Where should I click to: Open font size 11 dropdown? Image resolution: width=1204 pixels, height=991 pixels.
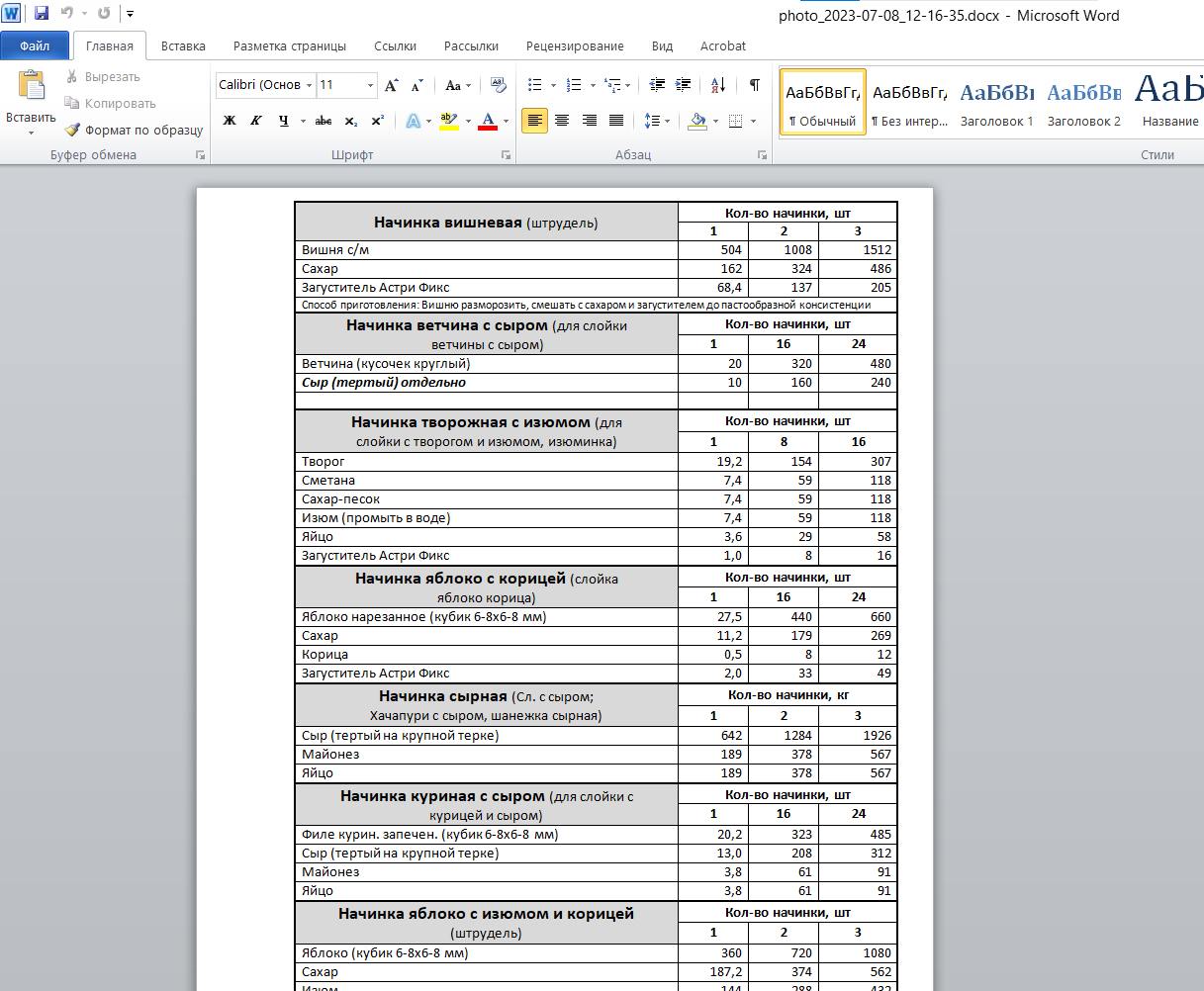371,85
